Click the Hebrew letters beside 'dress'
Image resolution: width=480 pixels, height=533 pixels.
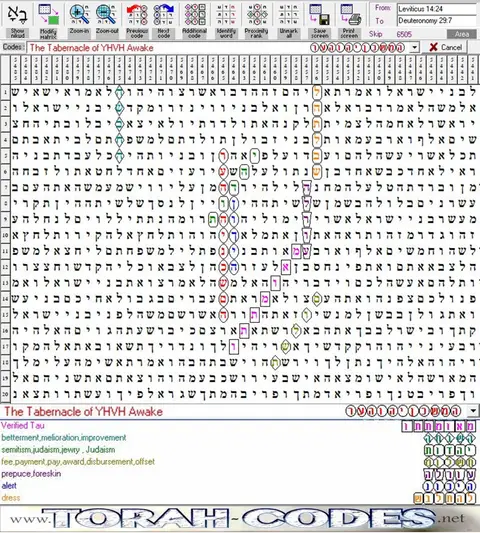445,498
